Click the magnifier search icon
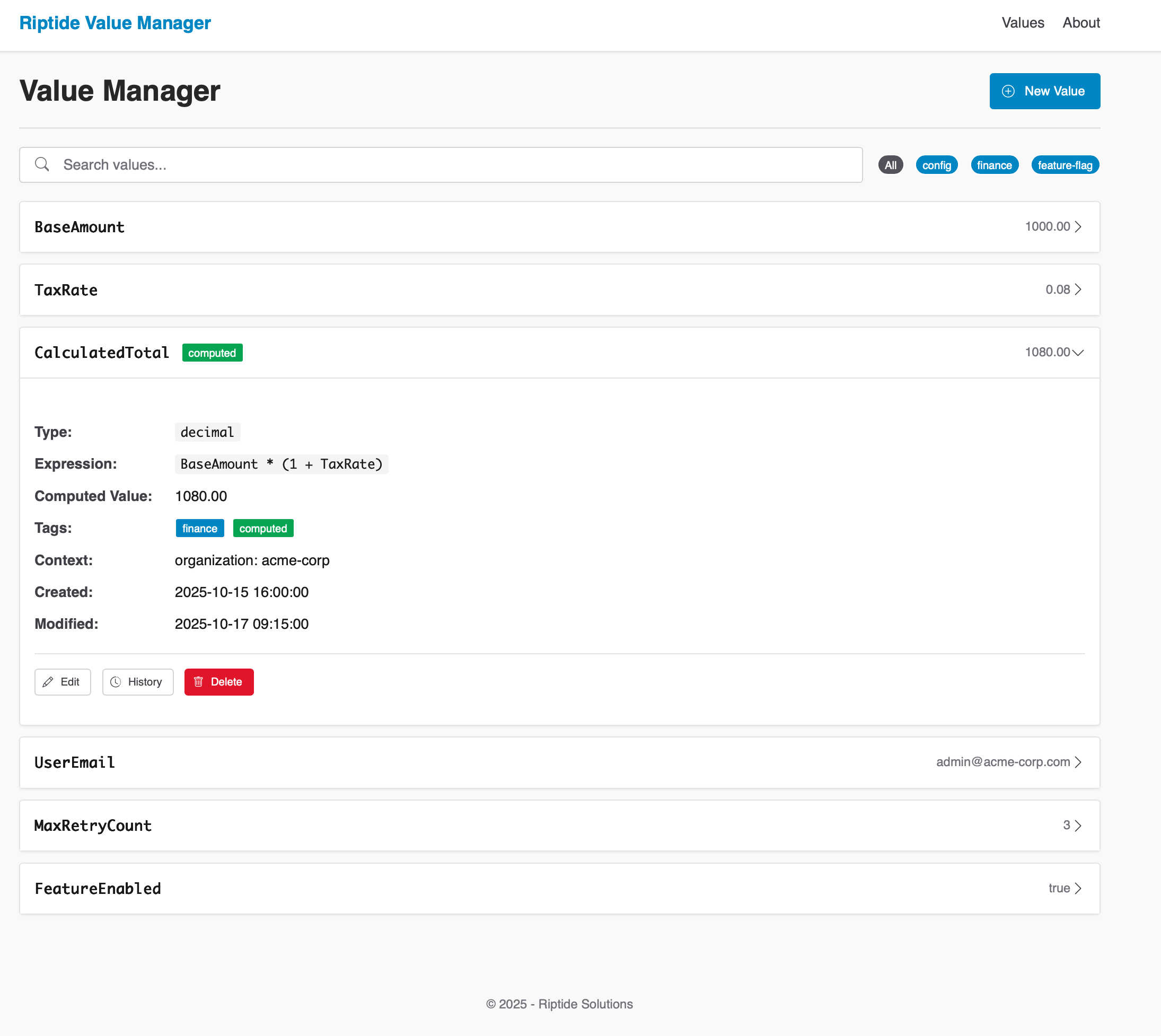 tap(42, 164)
